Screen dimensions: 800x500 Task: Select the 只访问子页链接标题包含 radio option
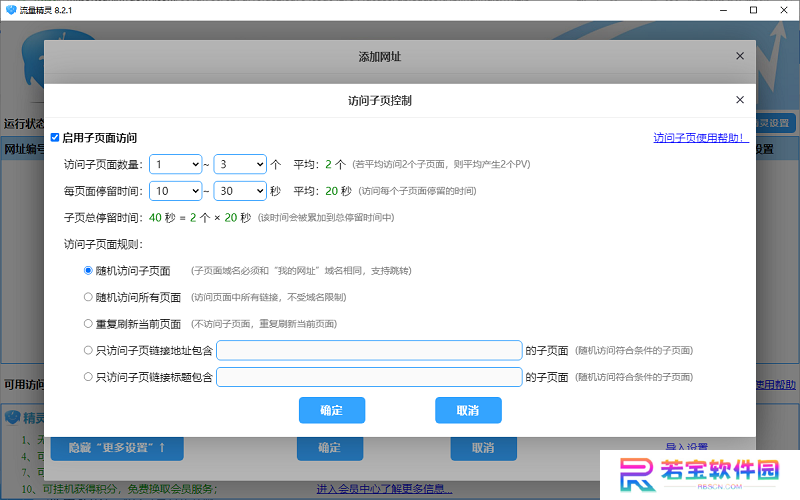click(88, 377)
